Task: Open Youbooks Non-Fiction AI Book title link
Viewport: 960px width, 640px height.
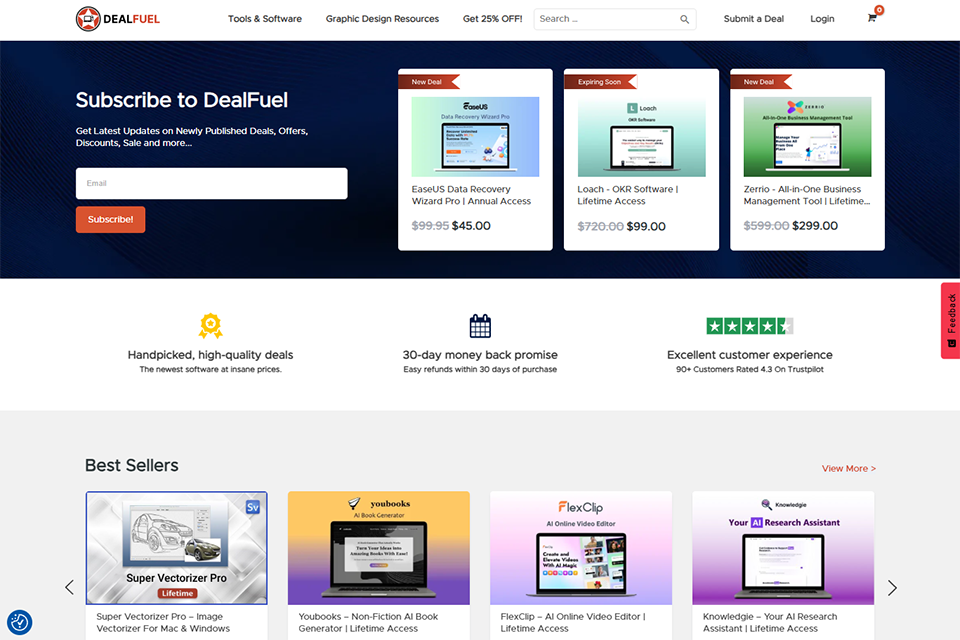Action: click(368, 622)
